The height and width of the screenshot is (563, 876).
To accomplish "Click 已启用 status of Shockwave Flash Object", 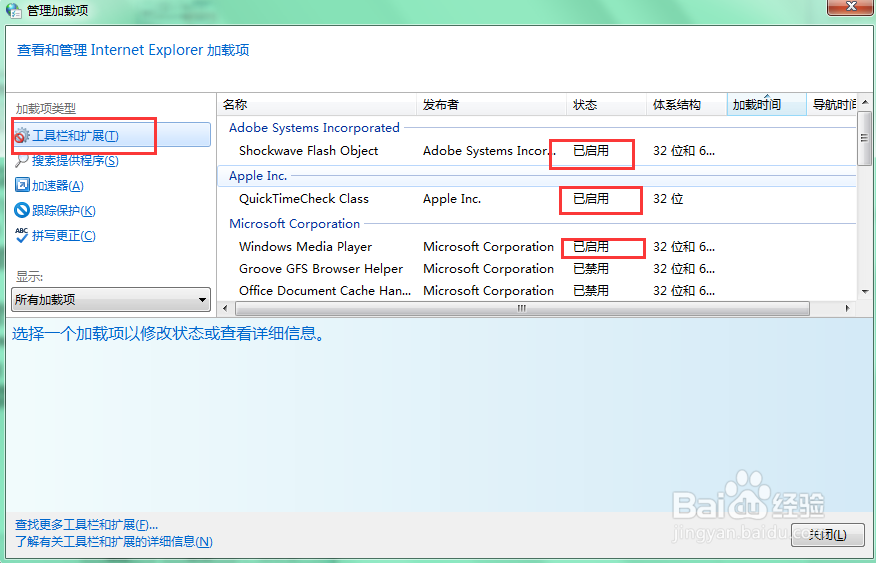I will pos(591,151).
